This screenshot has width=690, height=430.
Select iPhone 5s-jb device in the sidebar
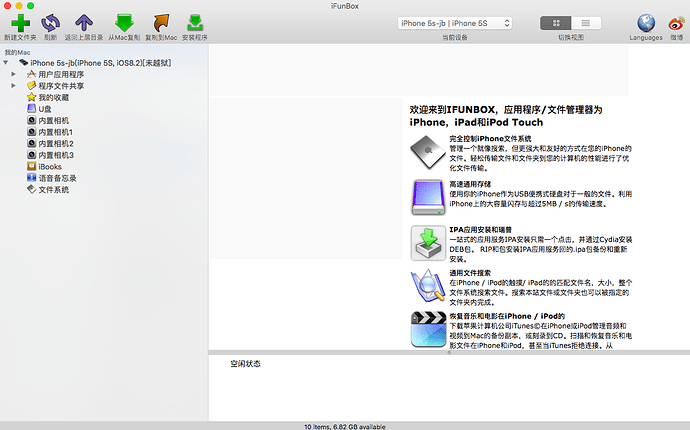tap(101, 63)
